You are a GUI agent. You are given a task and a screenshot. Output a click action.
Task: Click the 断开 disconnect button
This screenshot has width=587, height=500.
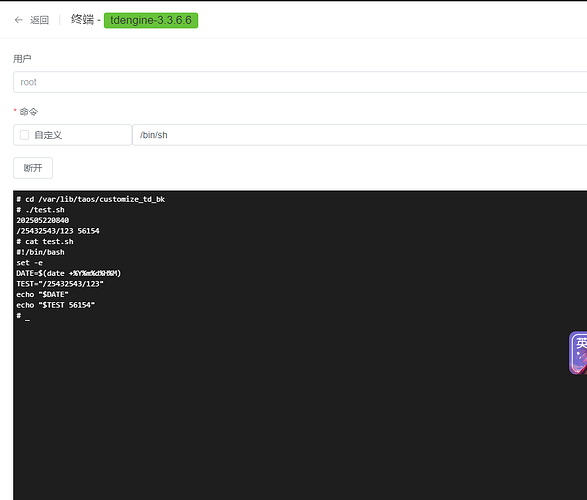(x=33, y=168)
